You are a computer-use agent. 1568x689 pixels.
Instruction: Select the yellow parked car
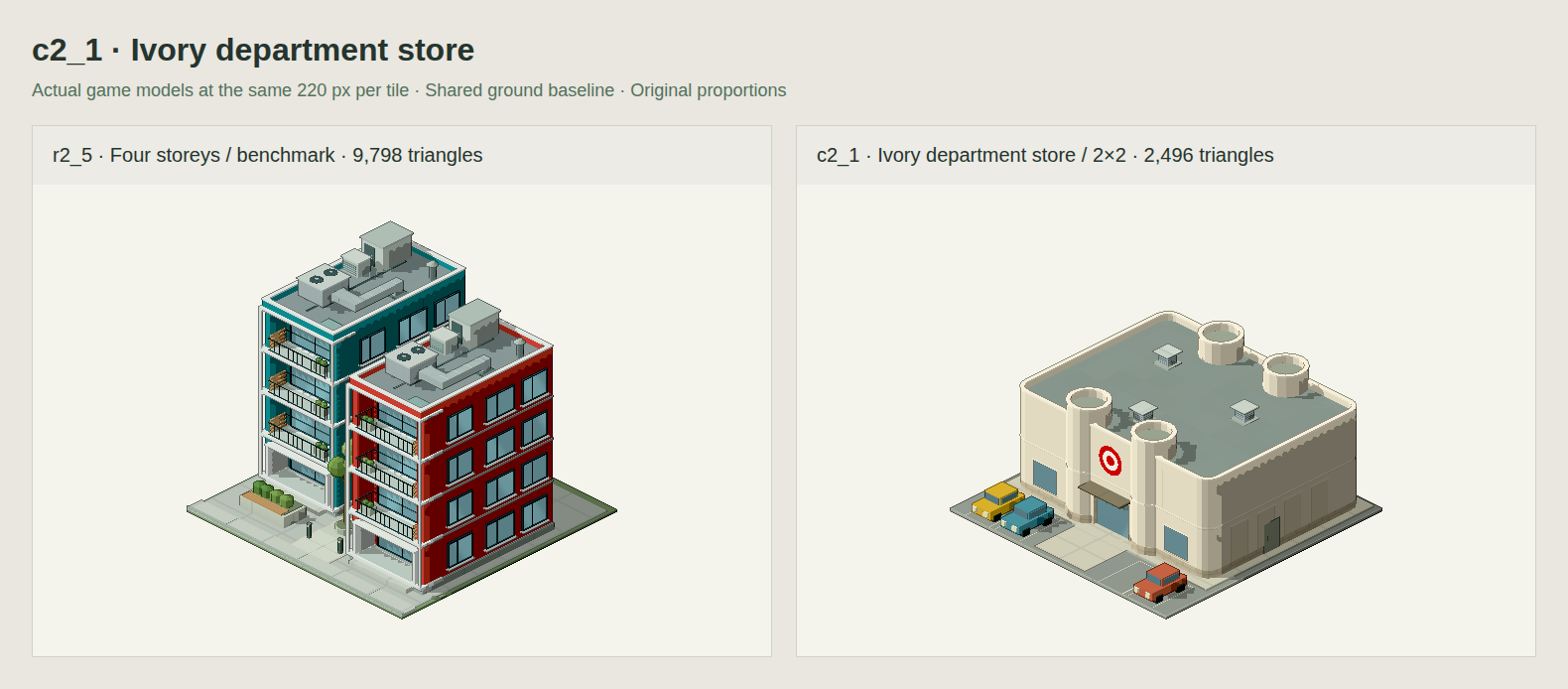point(997,500)
